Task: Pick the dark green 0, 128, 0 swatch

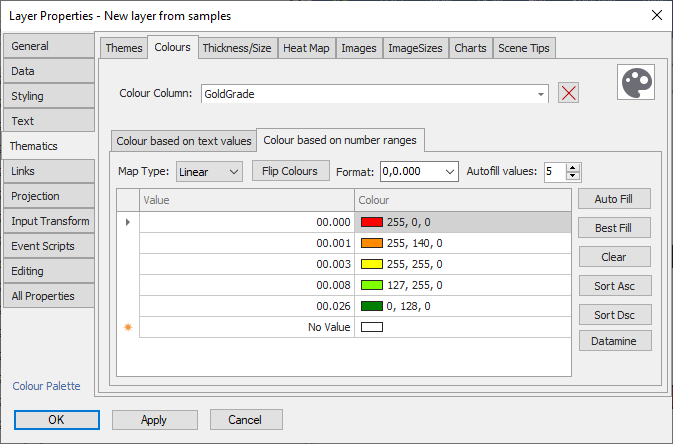Action: point(371,306)
